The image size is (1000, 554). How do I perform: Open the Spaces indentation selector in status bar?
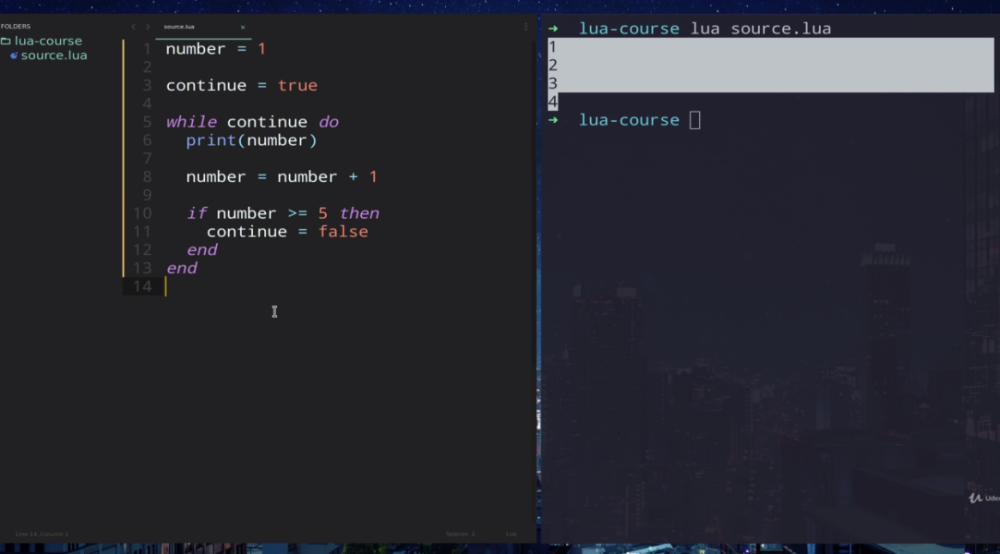click(x=460, y=534)
